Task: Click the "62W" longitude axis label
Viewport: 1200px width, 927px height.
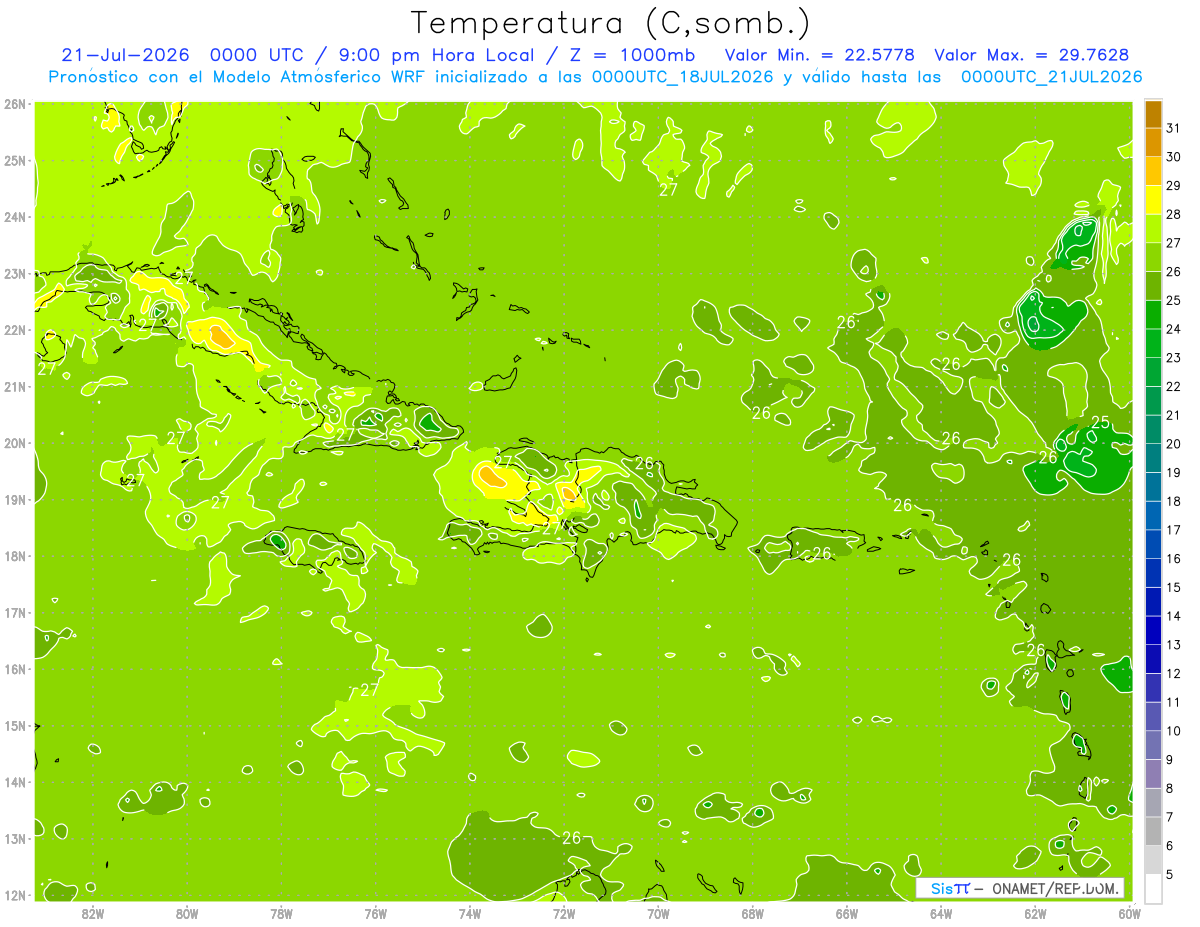Action: pos(1035,913)
